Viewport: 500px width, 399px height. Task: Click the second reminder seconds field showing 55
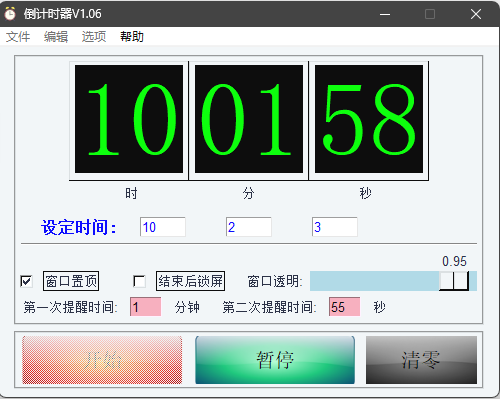(344, 307)
